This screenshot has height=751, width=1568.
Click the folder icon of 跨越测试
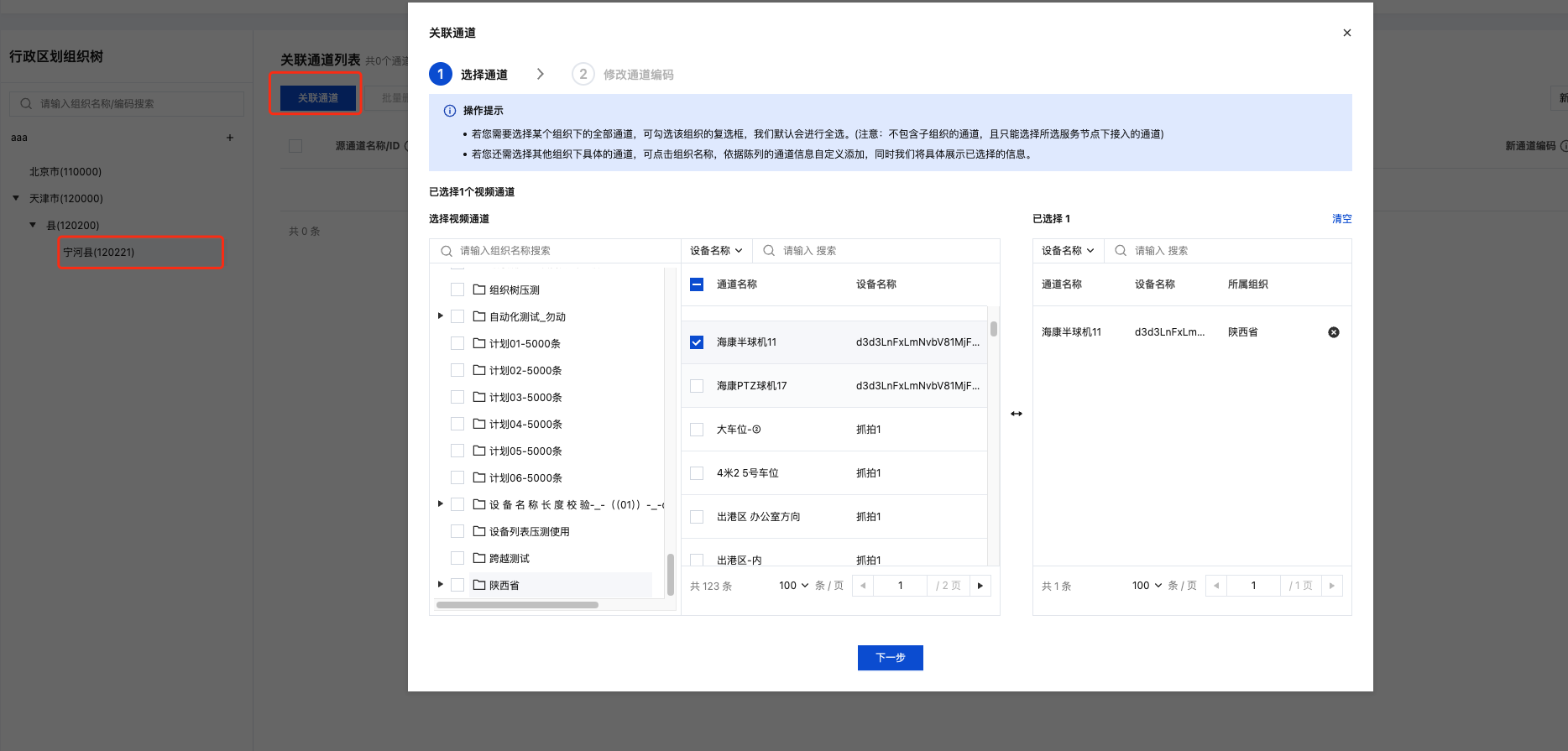(479, 558)
